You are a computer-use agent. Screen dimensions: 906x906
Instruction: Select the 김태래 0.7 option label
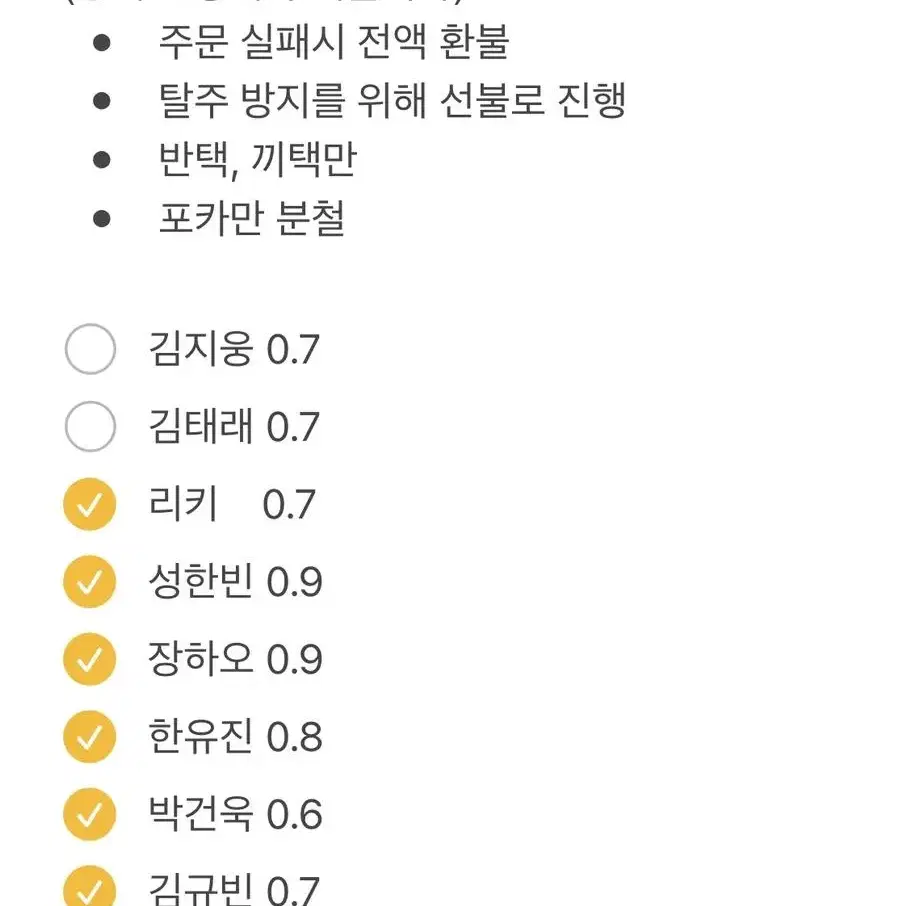[x=234, y=426]
